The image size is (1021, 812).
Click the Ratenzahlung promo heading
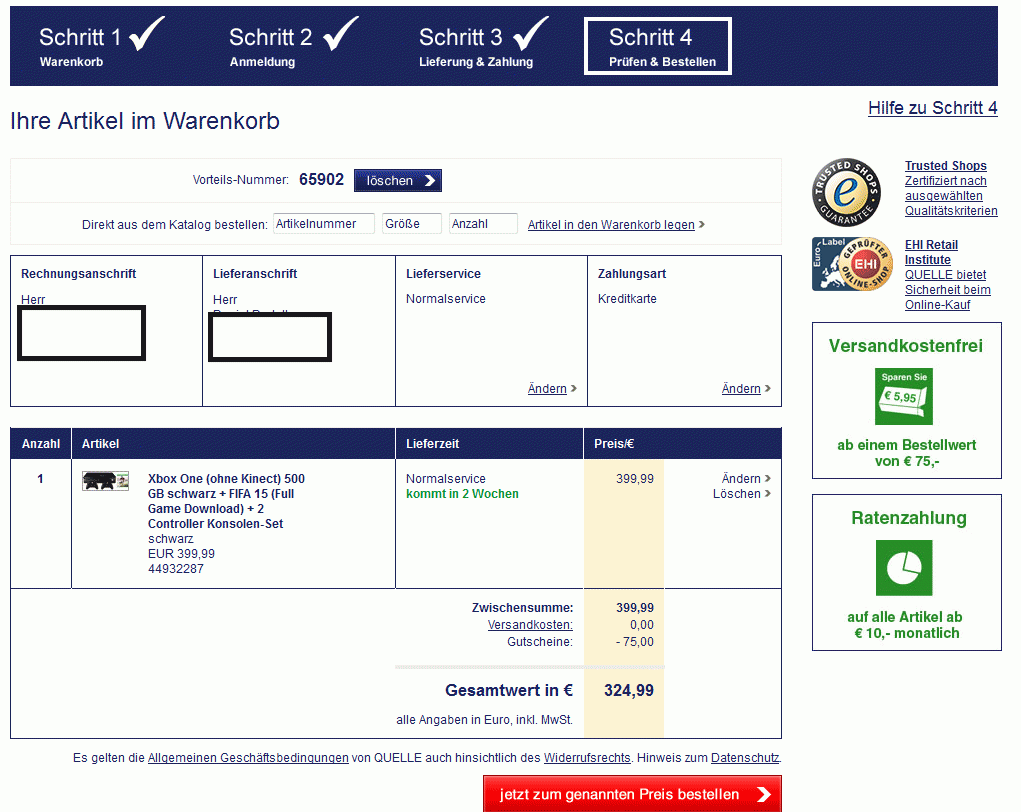908,518
